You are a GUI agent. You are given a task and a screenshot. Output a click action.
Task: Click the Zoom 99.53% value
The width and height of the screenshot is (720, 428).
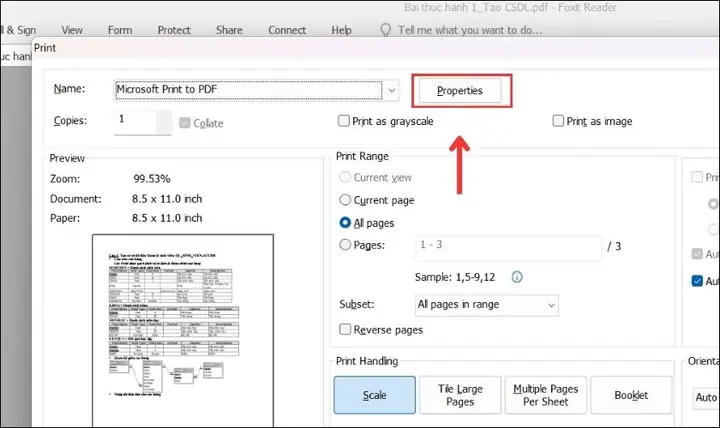point(152,179)
